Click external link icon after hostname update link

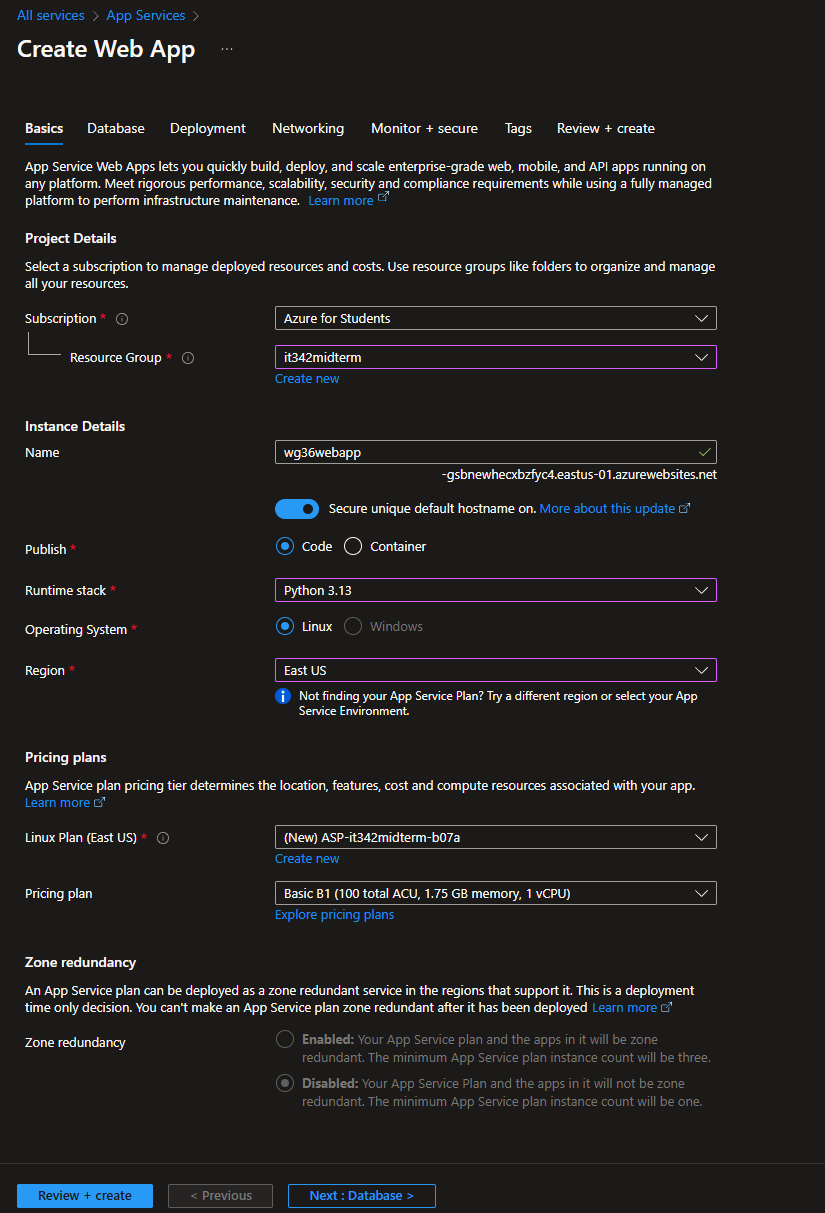(685, 509)
